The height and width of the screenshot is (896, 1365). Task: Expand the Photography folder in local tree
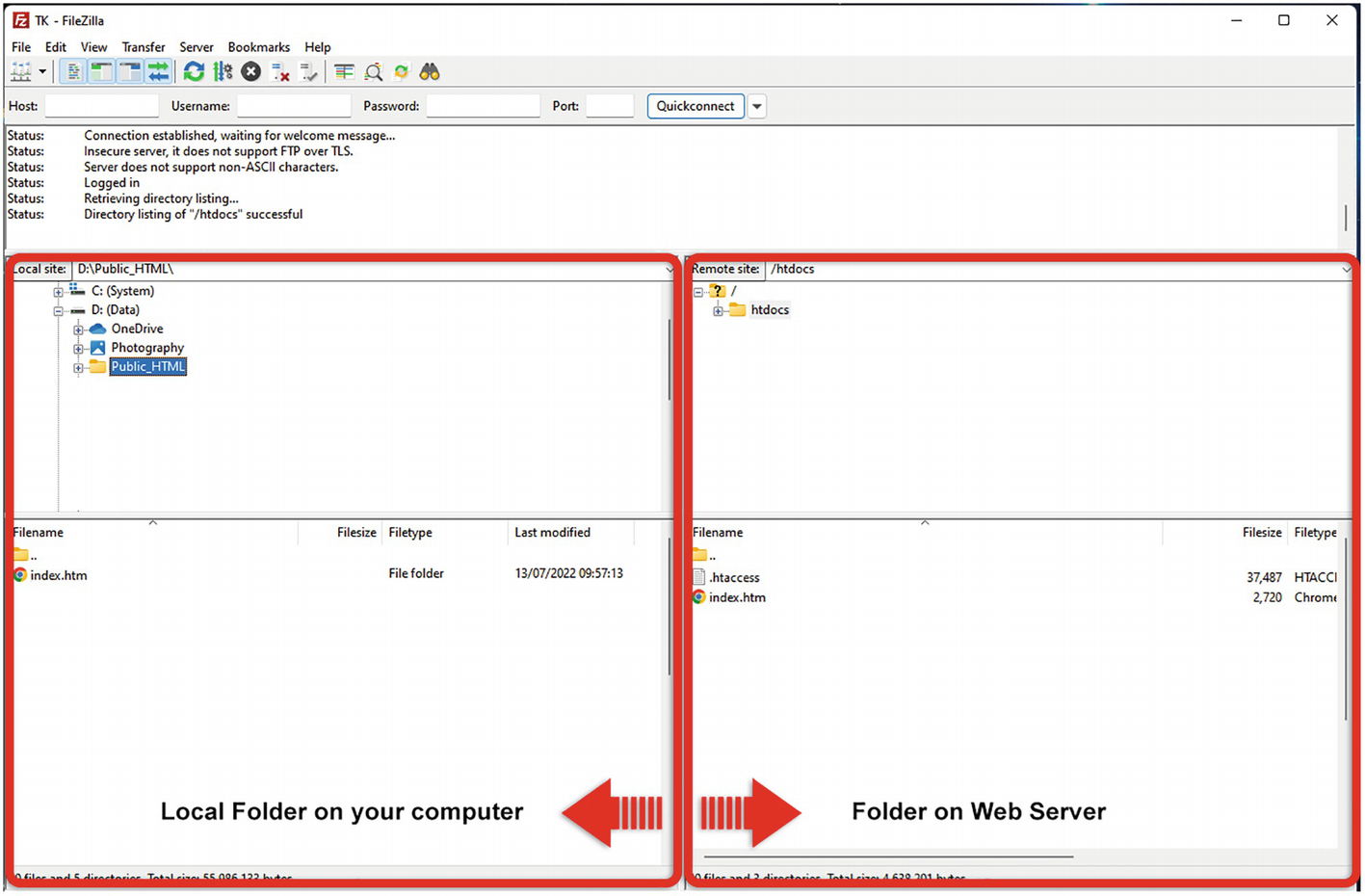(78, 349)
